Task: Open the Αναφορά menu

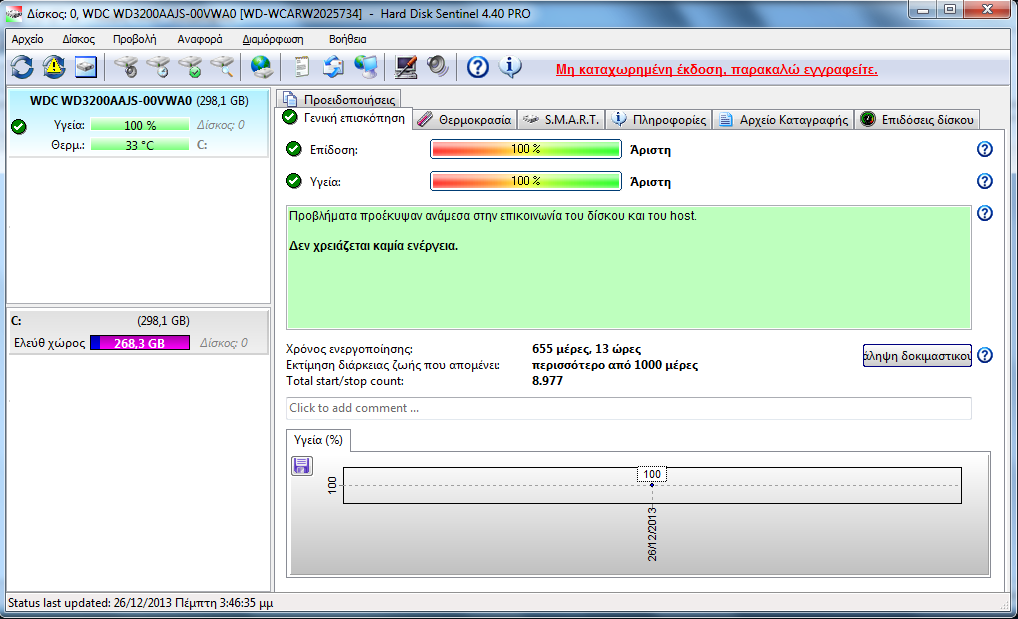Action: point(200,39)
